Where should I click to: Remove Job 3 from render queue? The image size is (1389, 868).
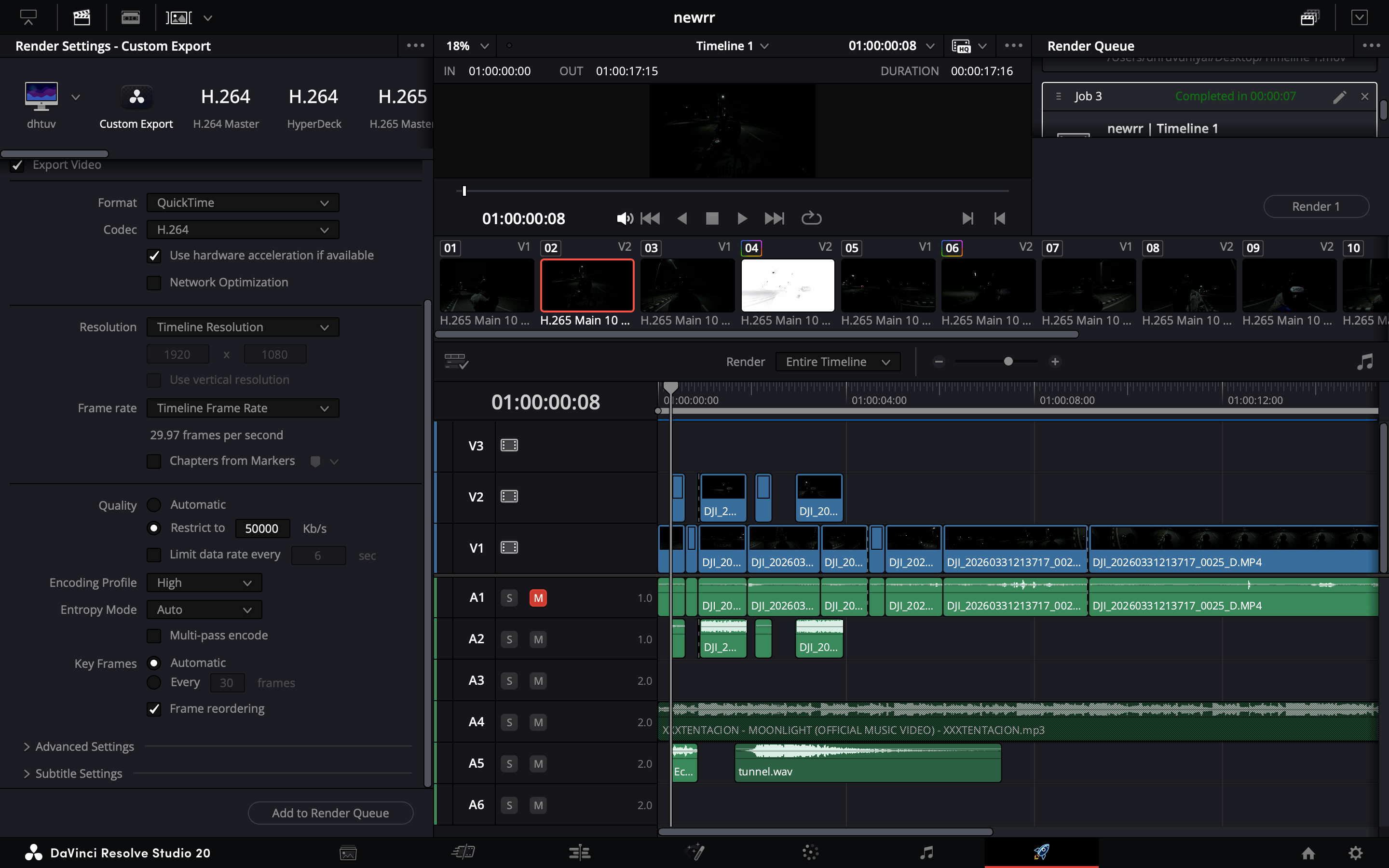[1365, 96]
